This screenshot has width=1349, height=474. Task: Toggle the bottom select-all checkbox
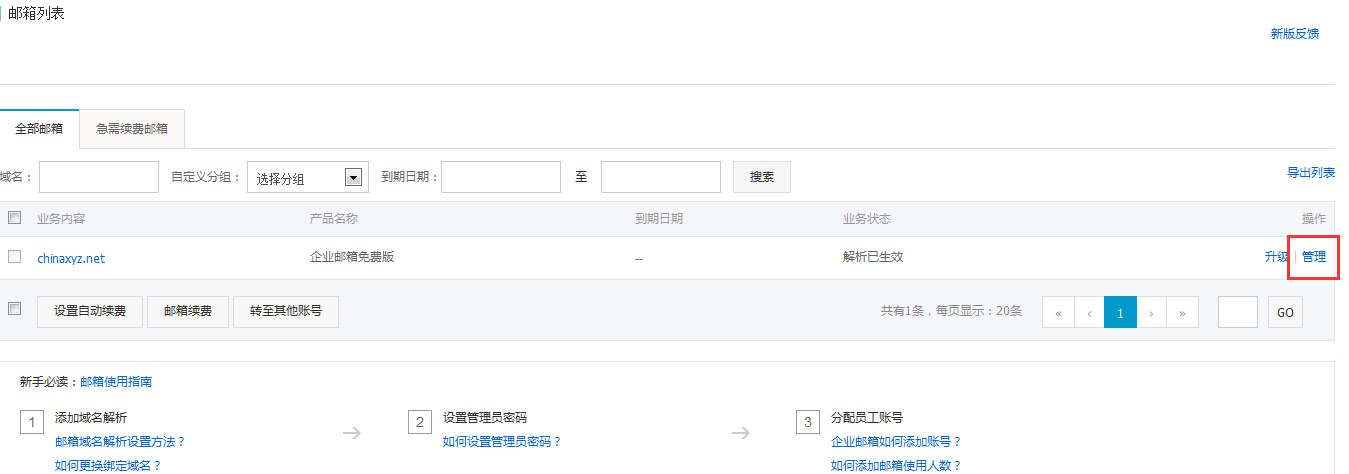coord(14,309)
